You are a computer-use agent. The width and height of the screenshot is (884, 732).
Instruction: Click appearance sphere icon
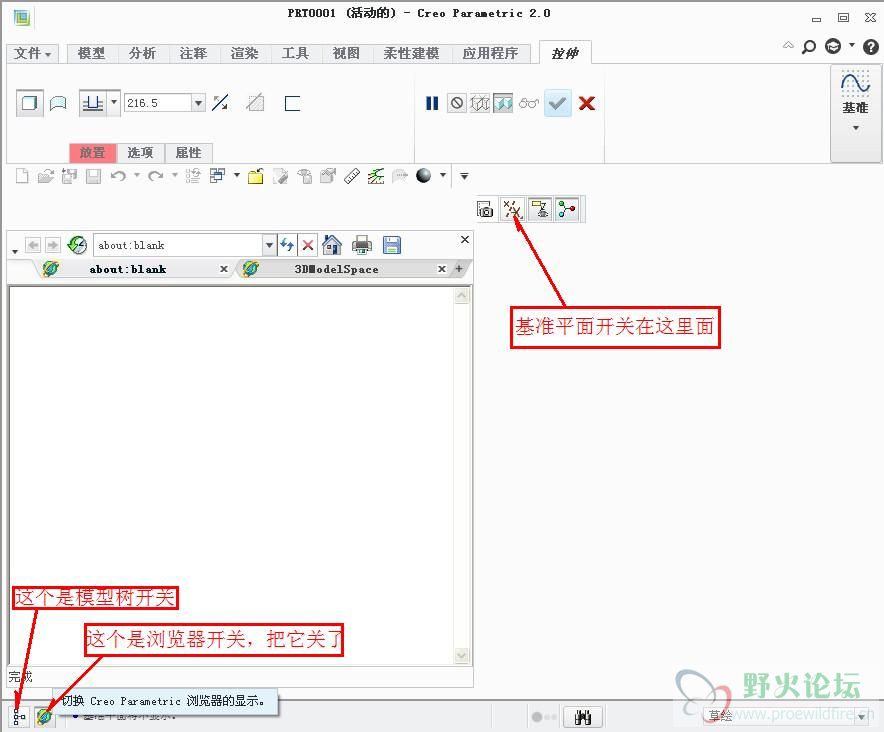coord(423,176)
